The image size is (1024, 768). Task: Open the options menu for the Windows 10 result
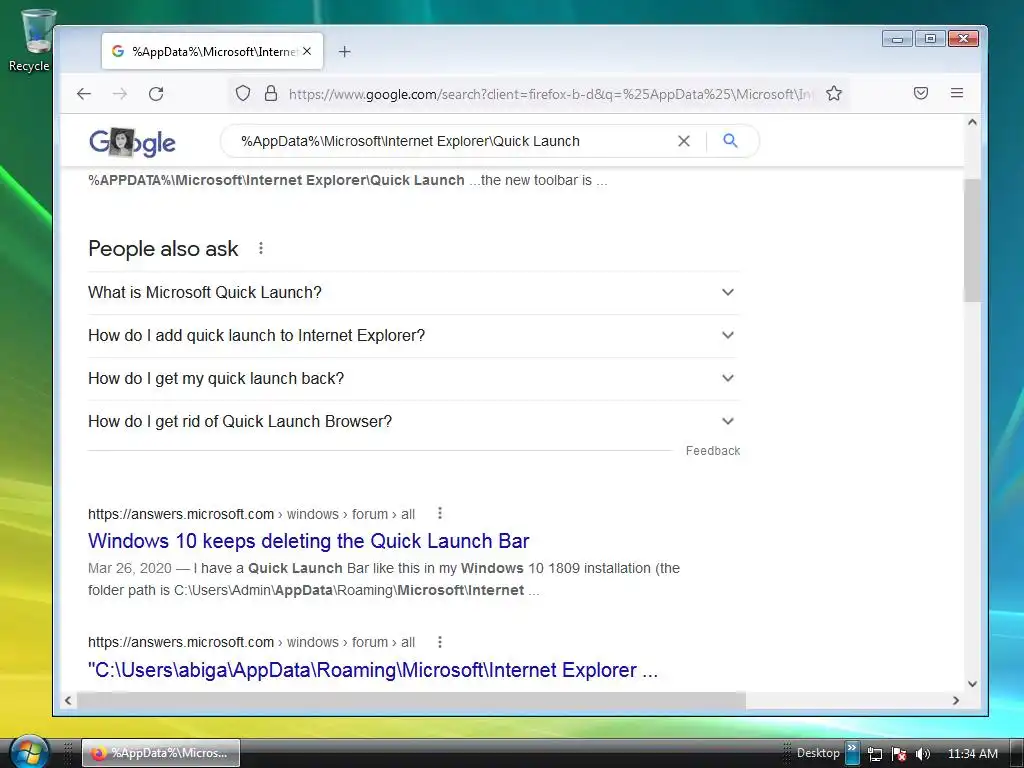point(440,513)
